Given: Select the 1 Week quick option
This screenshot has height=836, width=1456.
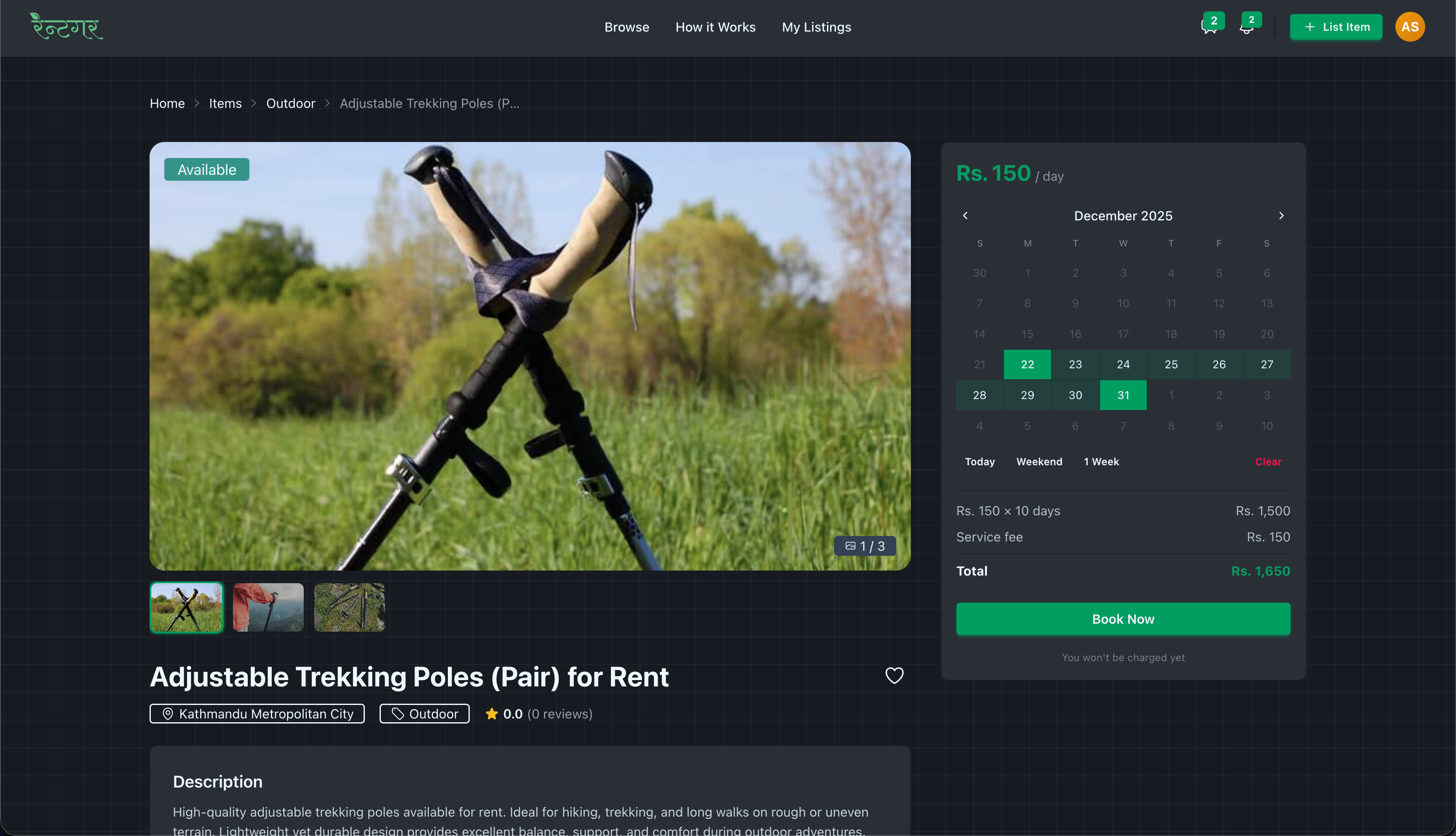Looking at the screenshot, I should point(1101,462).
